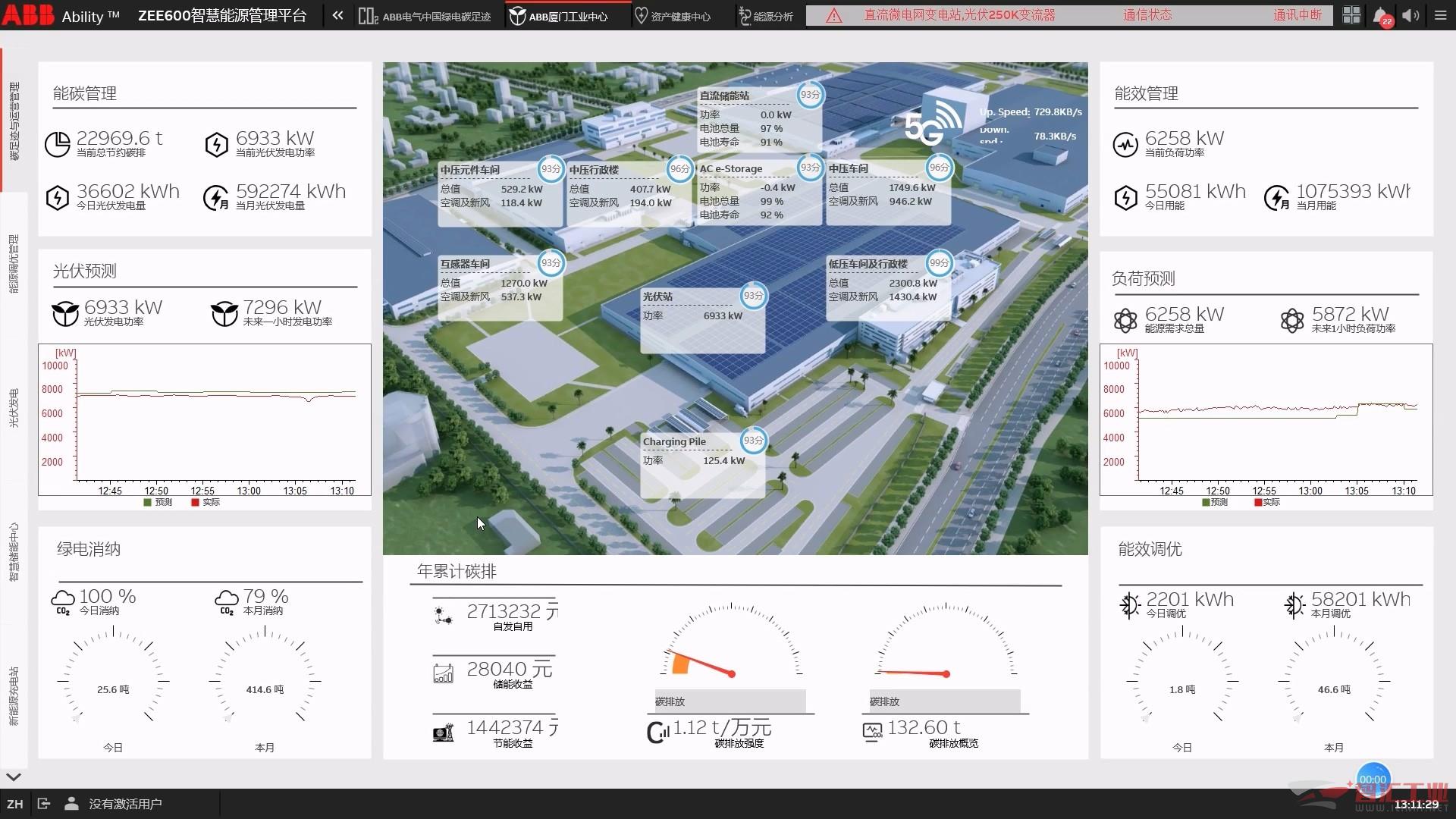Collapse navigation with double left chevron

click(x=337, y=16)
